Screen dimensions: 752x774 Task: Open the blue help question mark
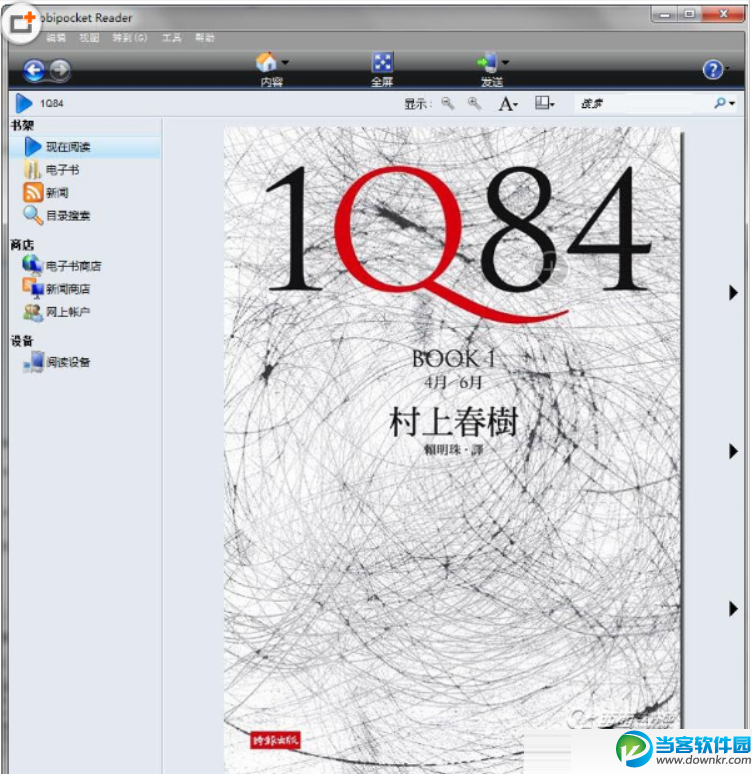tap(712, 70)
